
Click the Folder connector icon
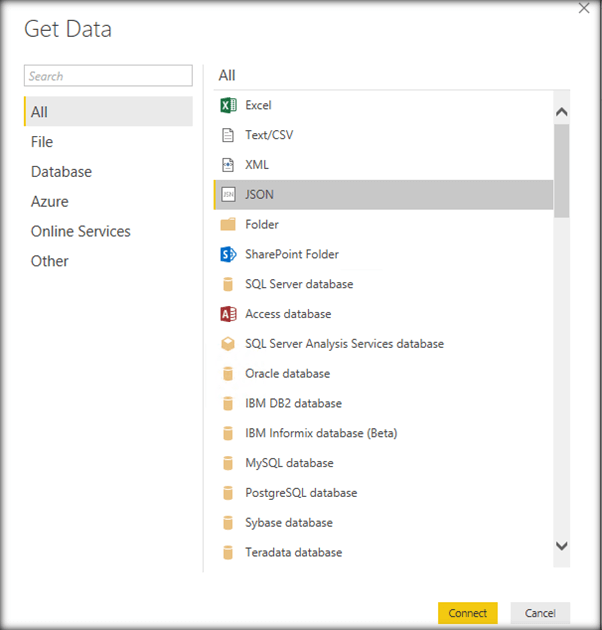click(228, 224)
